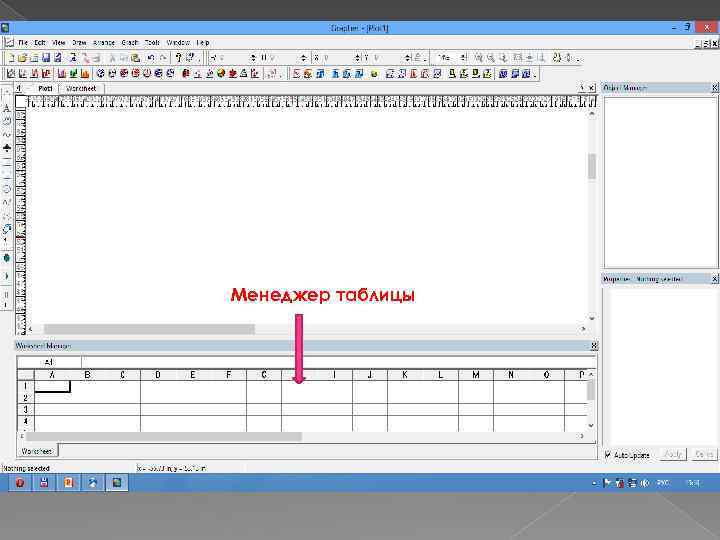The width and height of the screenshot is (720, 540).
Task: Select the yellow-green sphere graph icon
Action: [x=374, y=73]
